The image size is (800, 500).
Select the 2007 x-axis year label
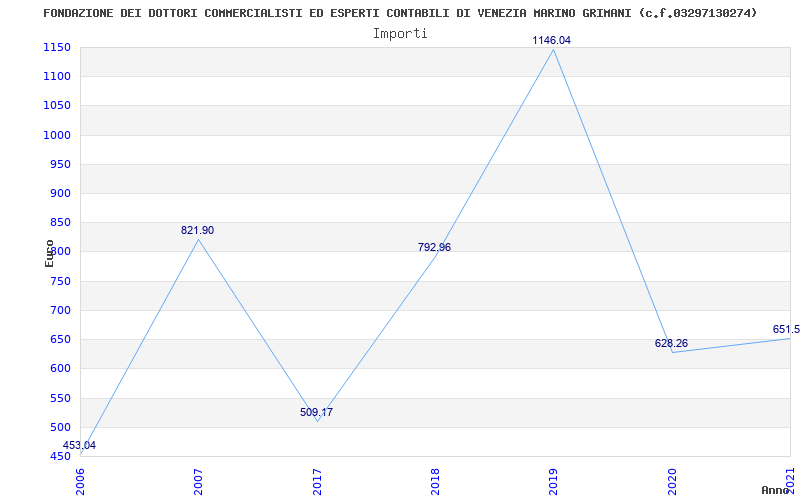pos(198,482)
